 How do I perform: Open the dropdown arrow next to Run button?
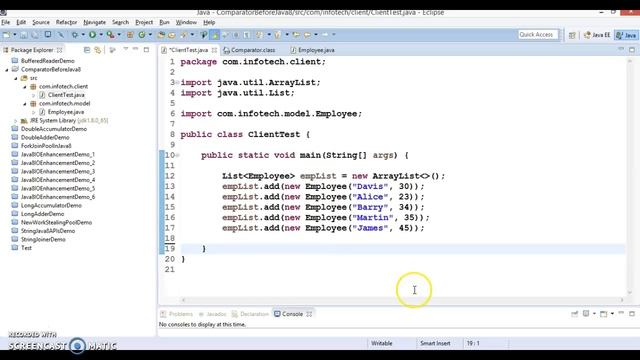click(101, 35)
